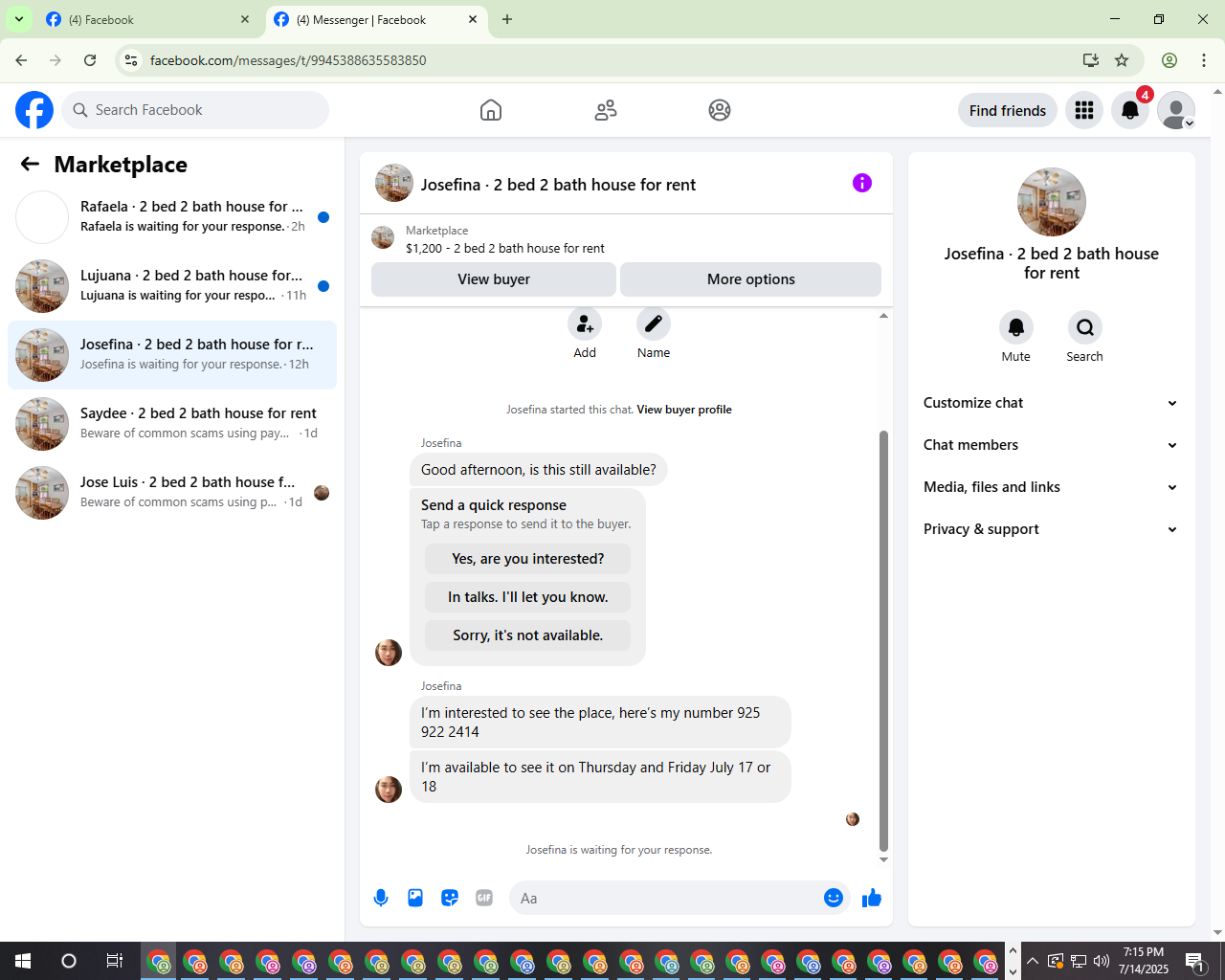Edit the chat name with pencil icon

click(x=654, y=324)
